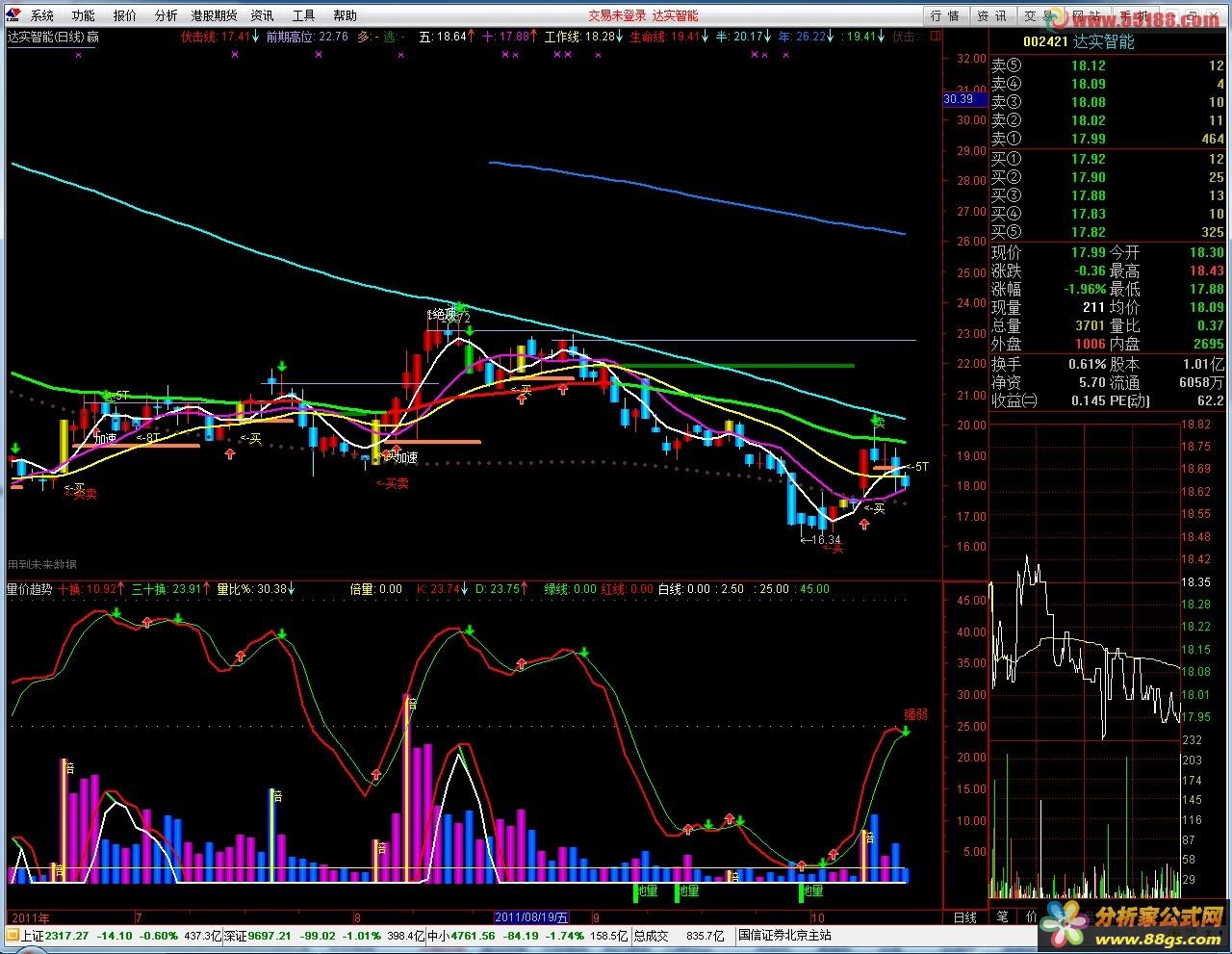Viewport: 1232px width, 954px height.
Task: Click the 买⑤ order row at 17.82
Action: click(x=1108, y=232)
